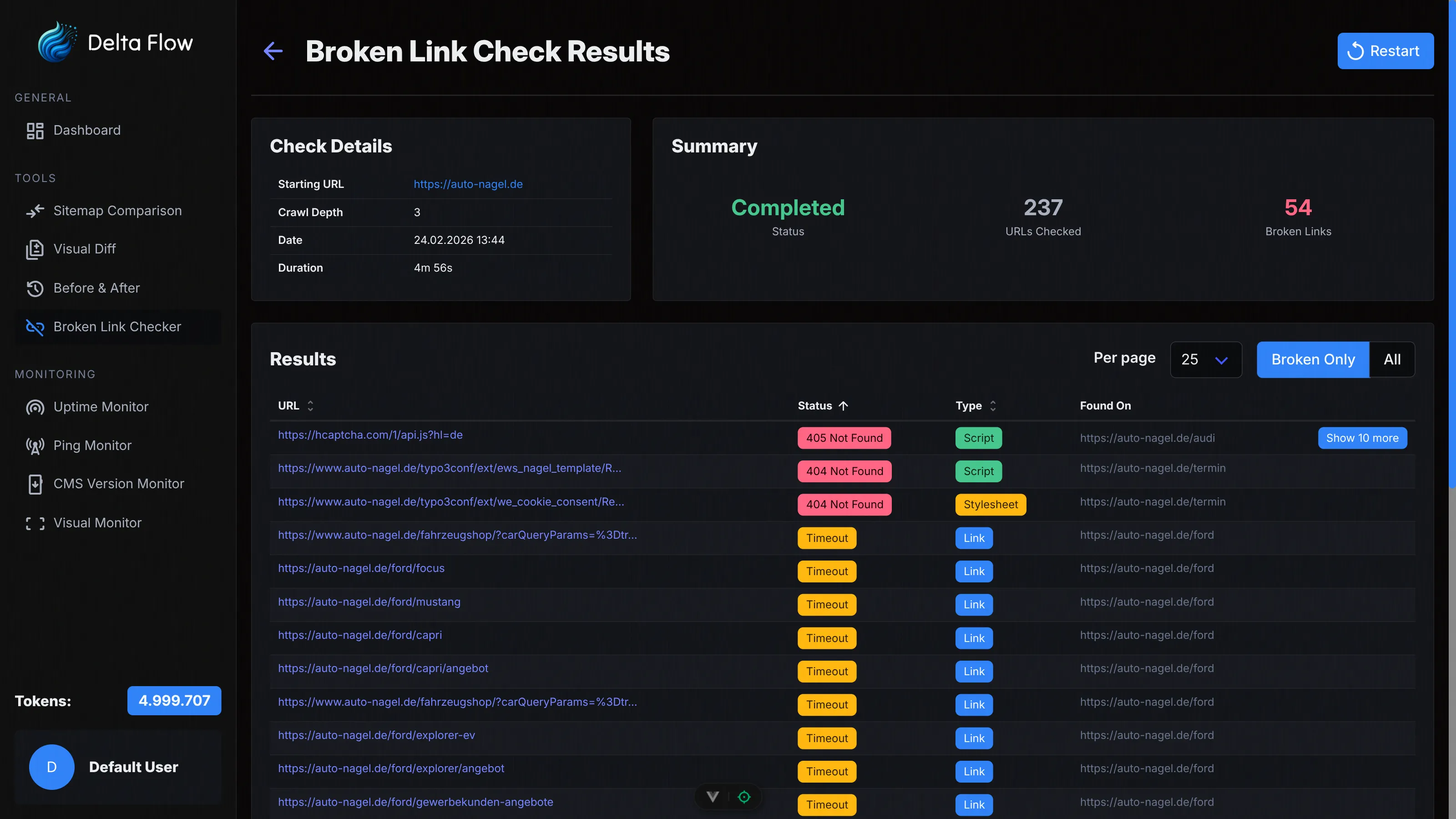This screenshot has height=819, width=1456.
Task: Click the back arrow icon
Action: [x=273, y=51]
